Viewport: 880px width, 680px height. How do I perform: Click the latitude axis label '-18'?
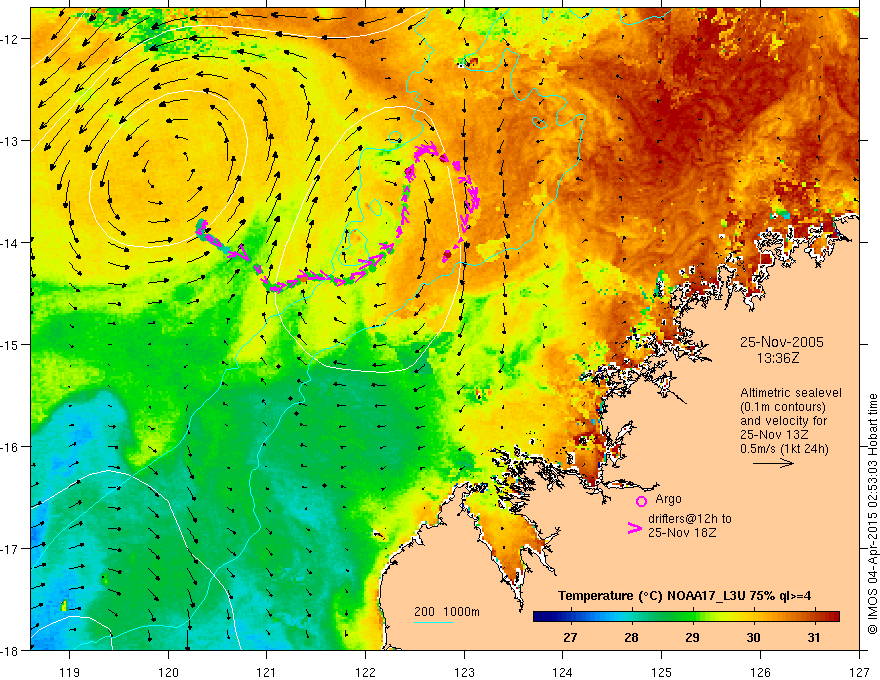tap(10, 651)
